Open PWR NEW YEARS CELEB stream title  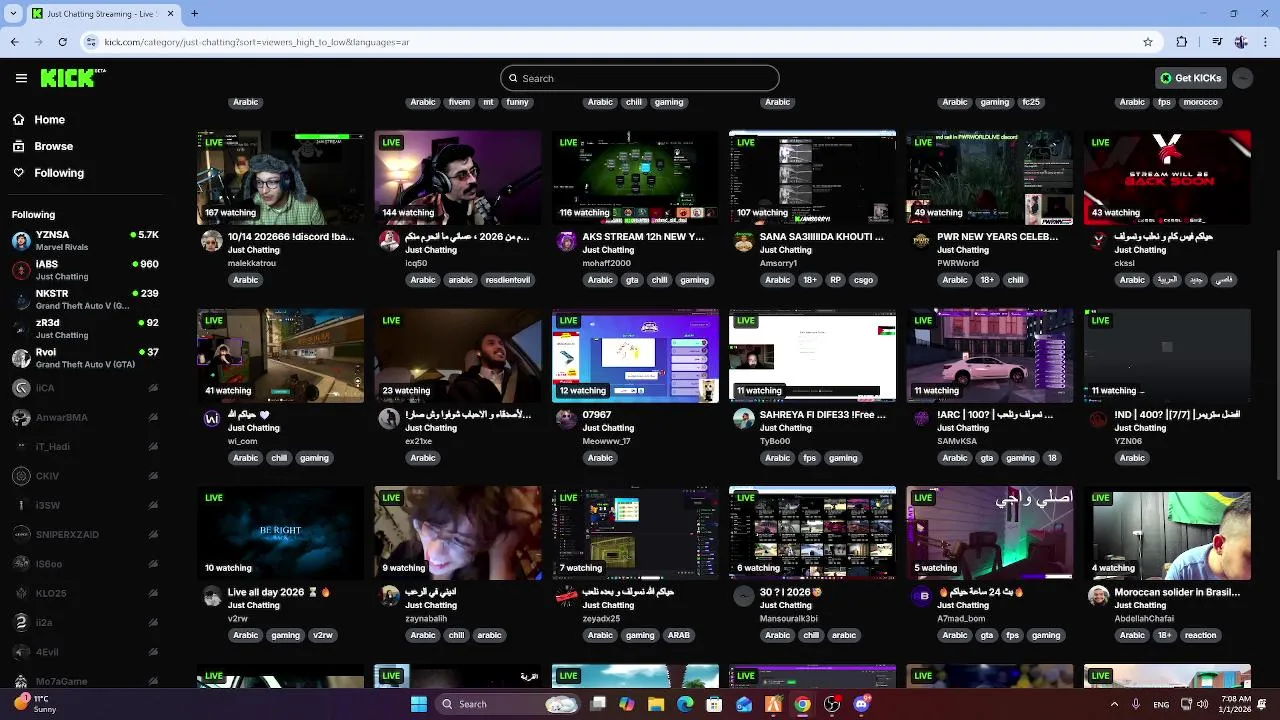click(998, 237)
